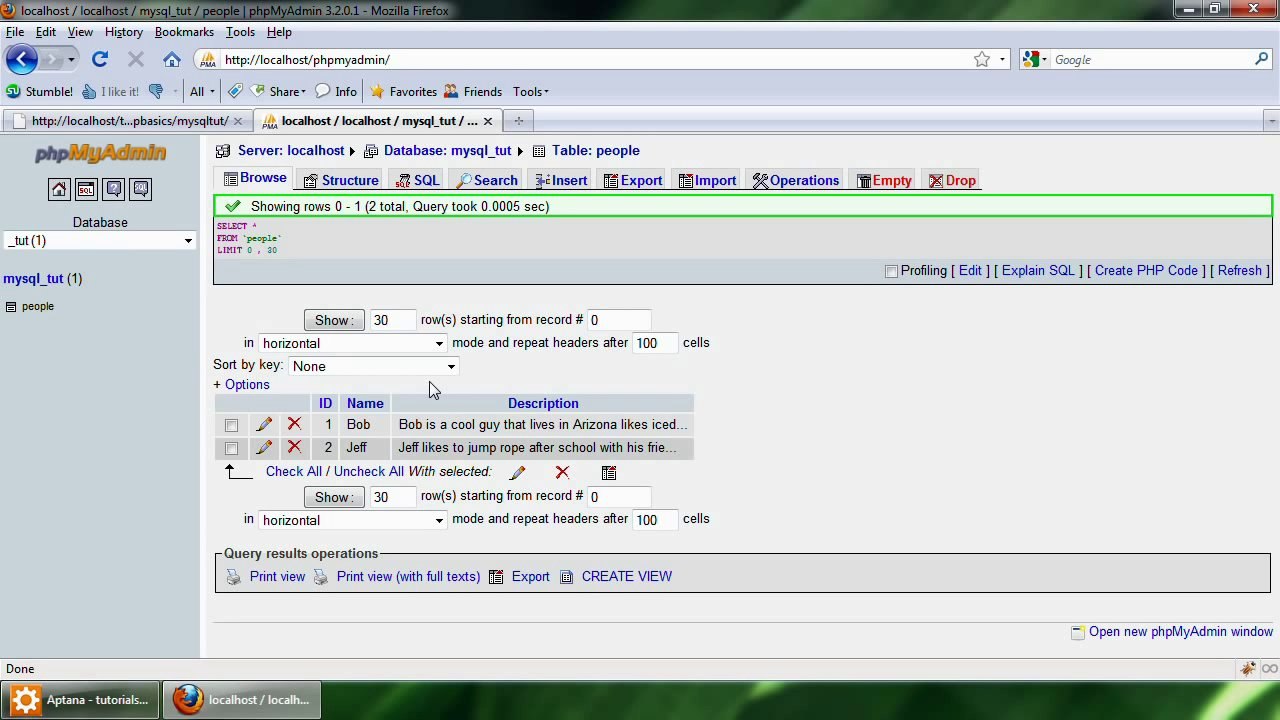Image resolution: width=1280 pixels, height=720 pixels.
Task: Click Print view (with full texts) link
Action: click(408, 577)
